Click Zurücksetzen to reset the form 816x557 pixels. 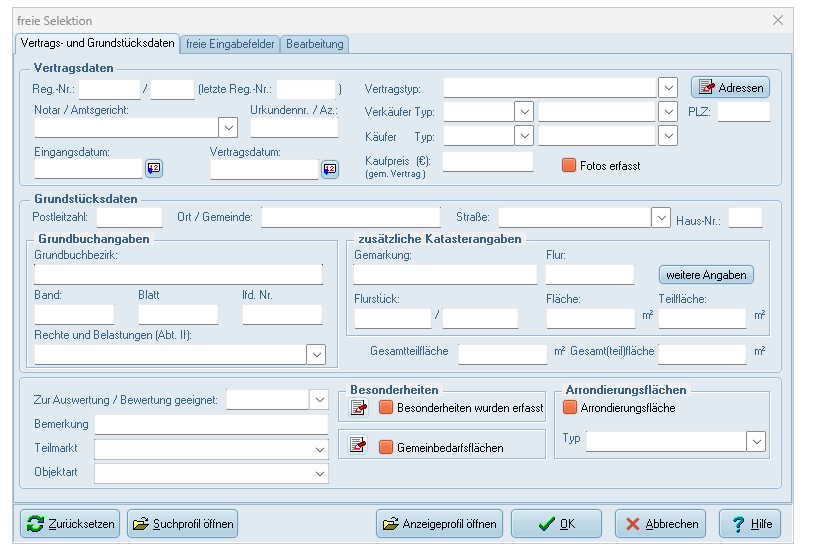[70, 524]
